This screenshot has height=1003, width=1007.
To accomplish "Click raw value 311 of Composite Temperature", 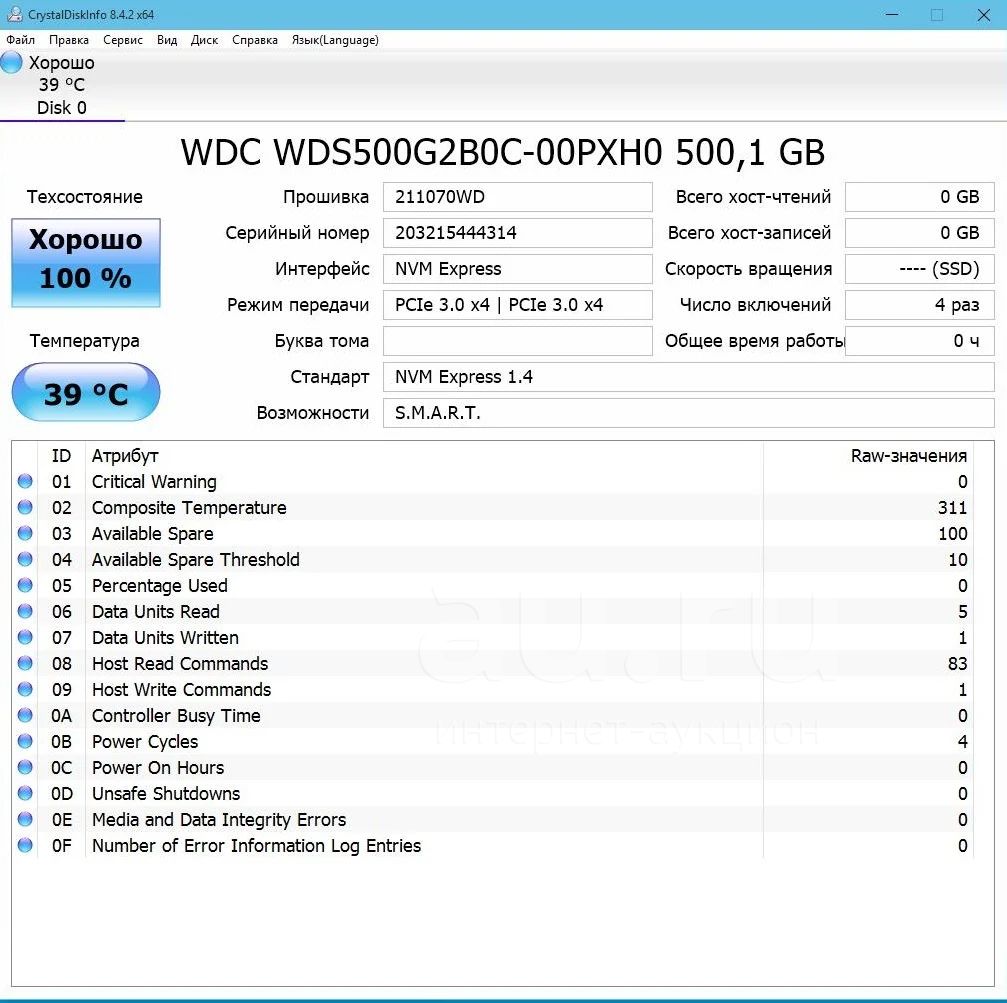I will click(952, 508).
